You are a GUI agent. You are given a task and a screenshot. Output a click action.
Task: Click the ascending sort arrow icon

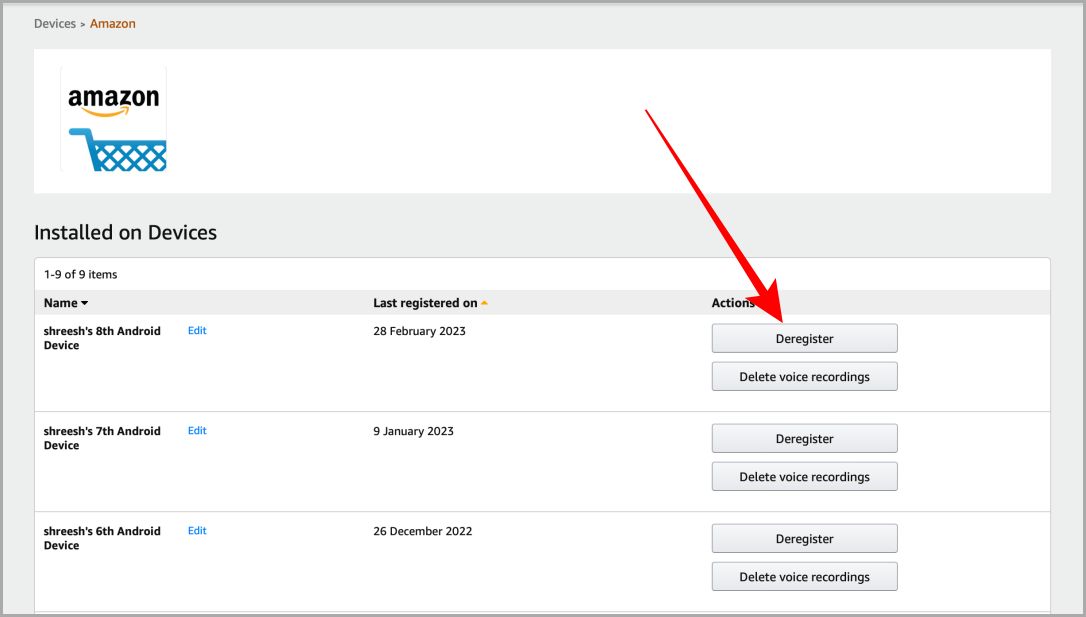point(486,302)
